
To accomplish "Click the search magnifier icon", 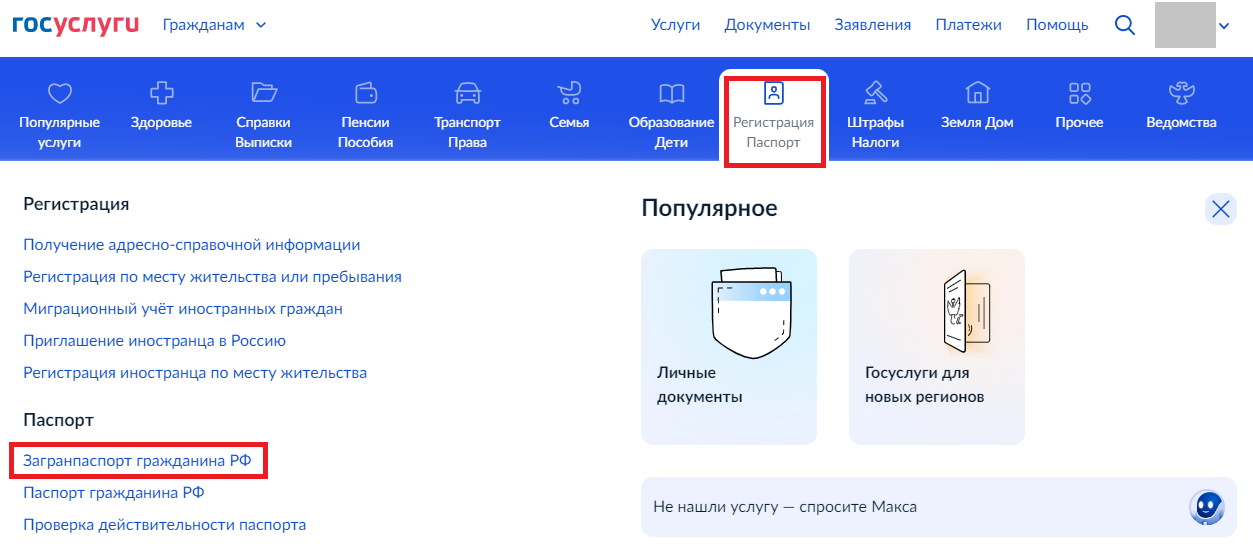I will [1125, 25].
